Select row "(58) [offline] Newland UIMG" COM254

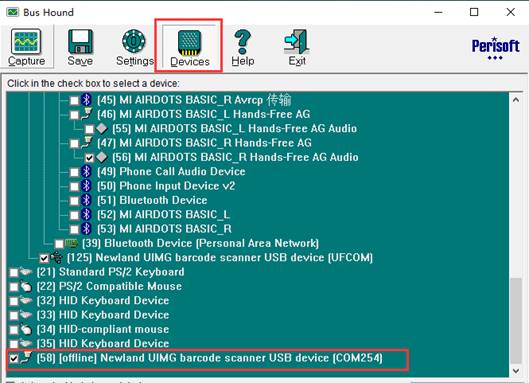(210, 358)
